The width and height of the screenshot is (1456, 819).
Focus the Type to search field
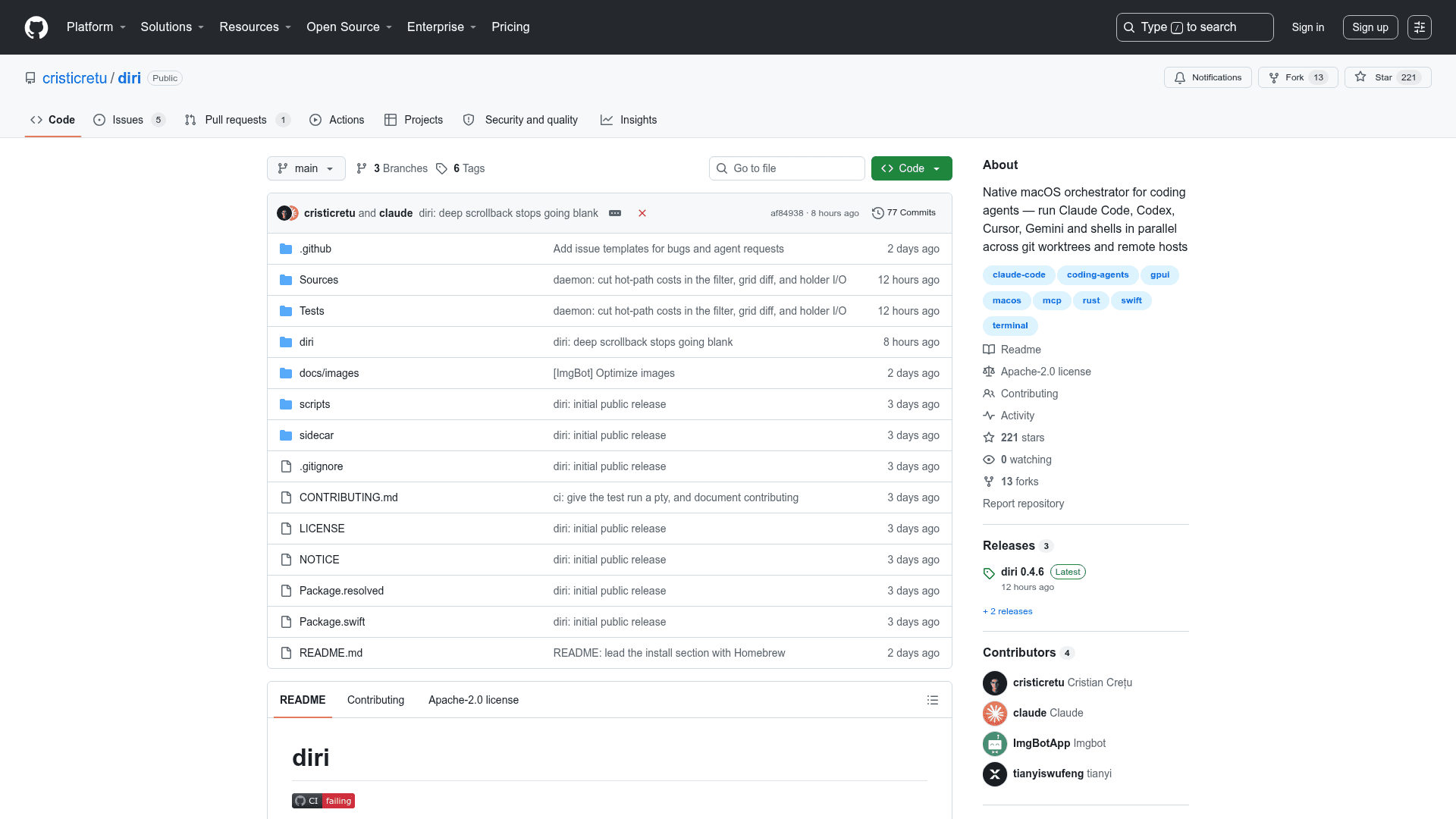coord(1194,27)
